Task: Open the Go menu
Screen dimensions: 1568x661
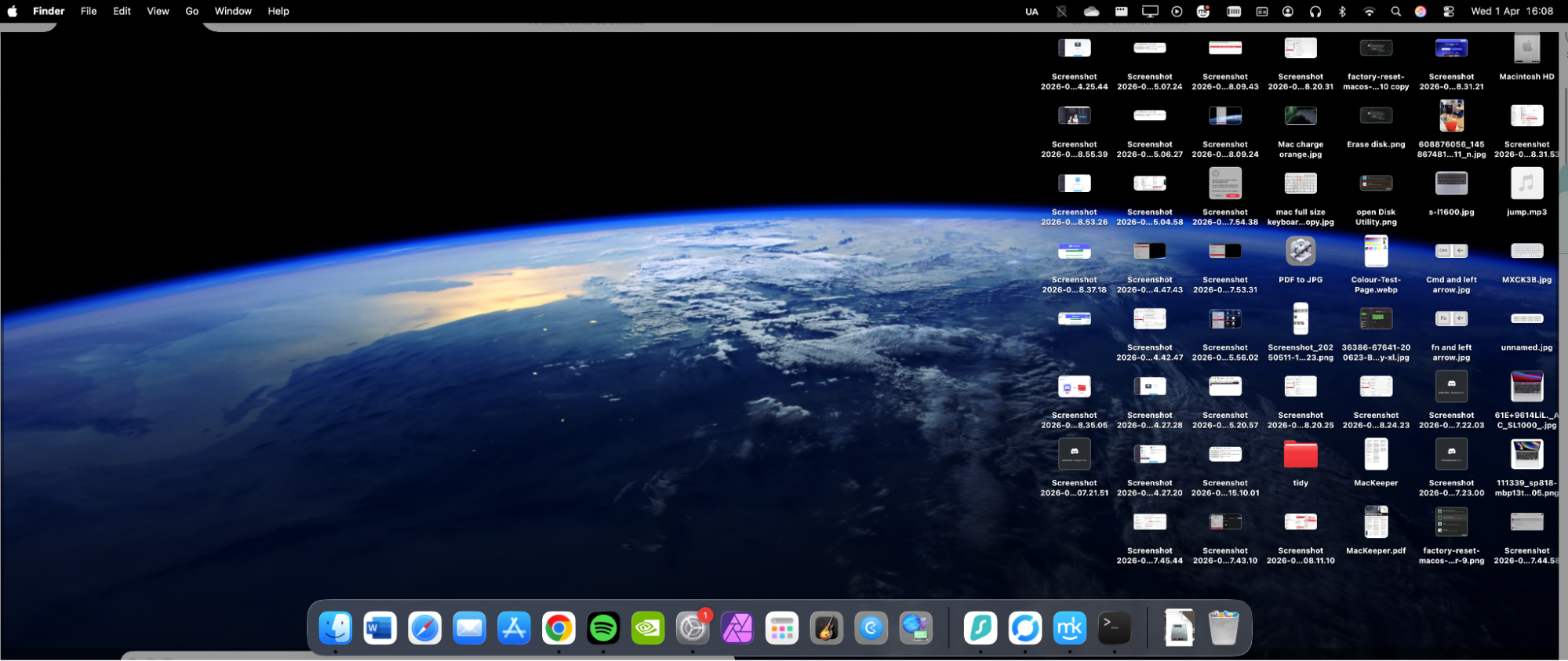Action: tap(192, 11)
